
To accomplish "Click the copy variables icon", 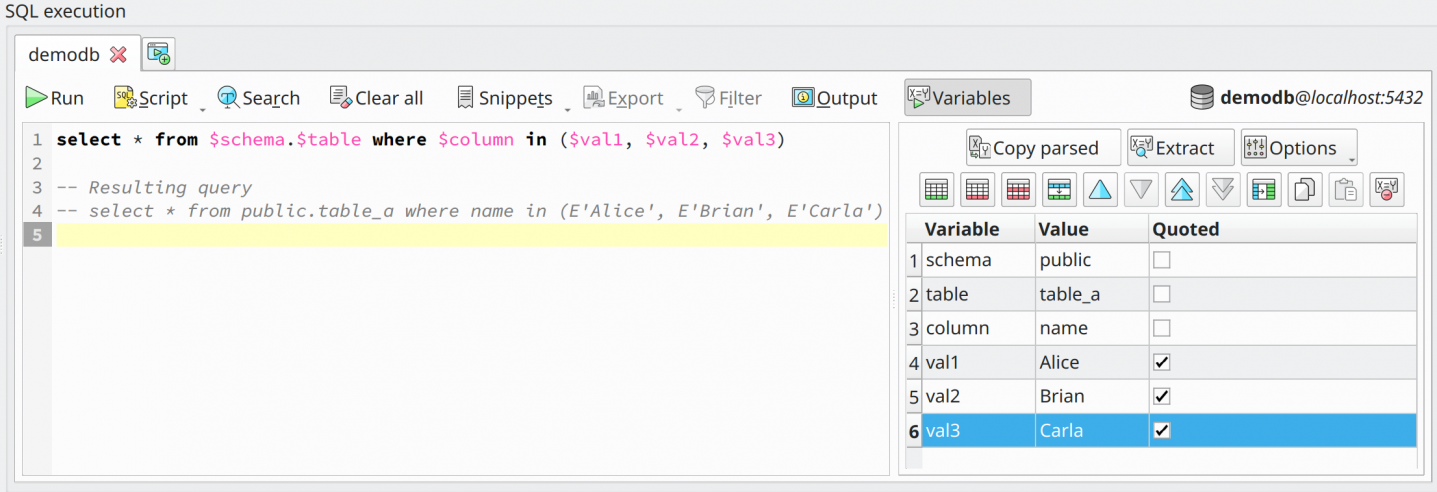I will tap(1304, 189).
